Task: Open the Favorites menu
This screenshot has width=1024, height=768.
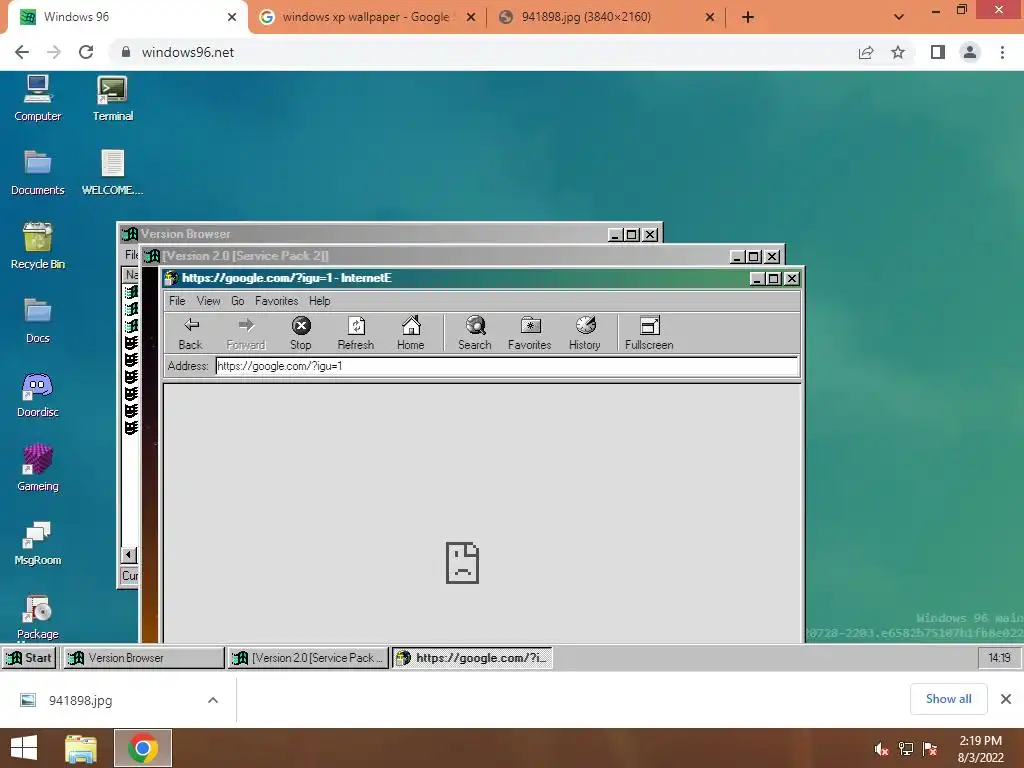Action: click(x=276, y=301)
